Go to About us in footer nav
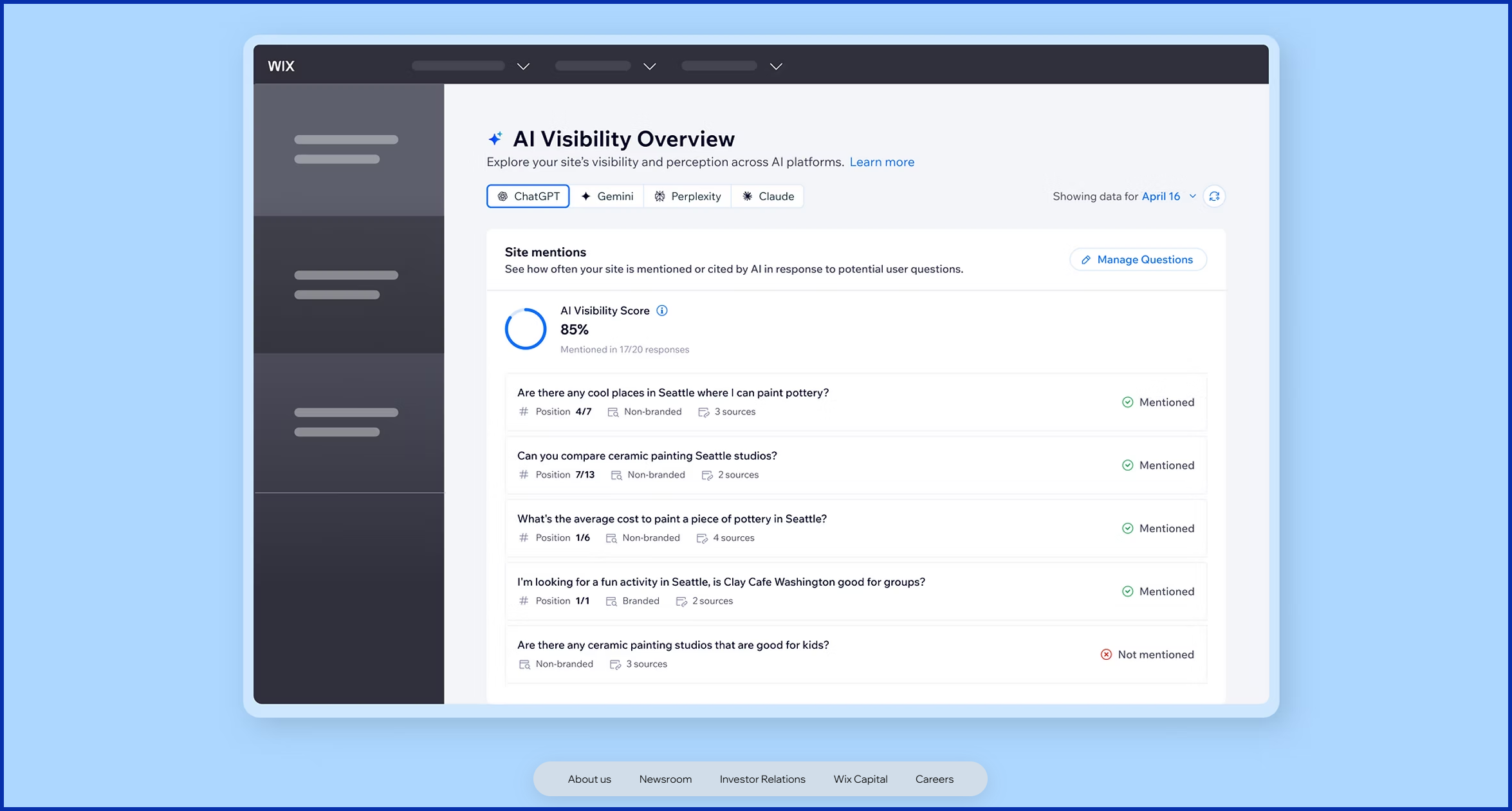This screenshot has height=811, width=1512. pos(589,779)
